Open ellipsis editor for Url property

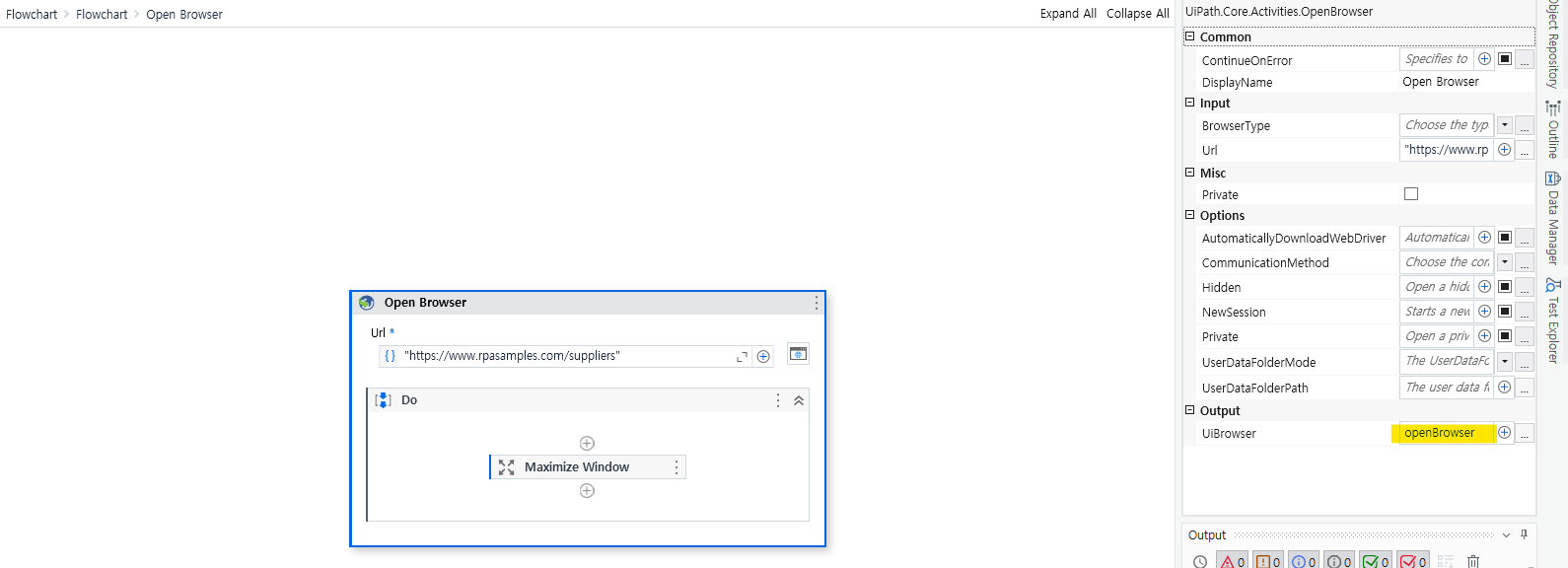tap(1525, 151)
